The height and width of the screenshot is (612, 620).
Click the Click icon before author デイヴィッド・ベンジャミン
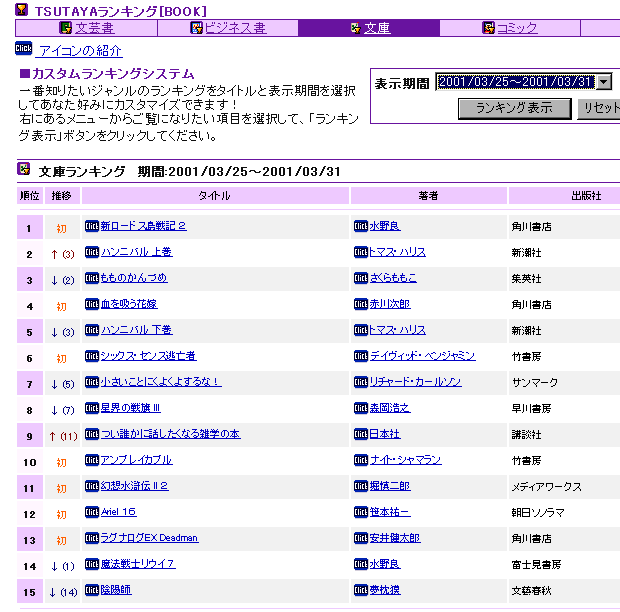point(361,356)
